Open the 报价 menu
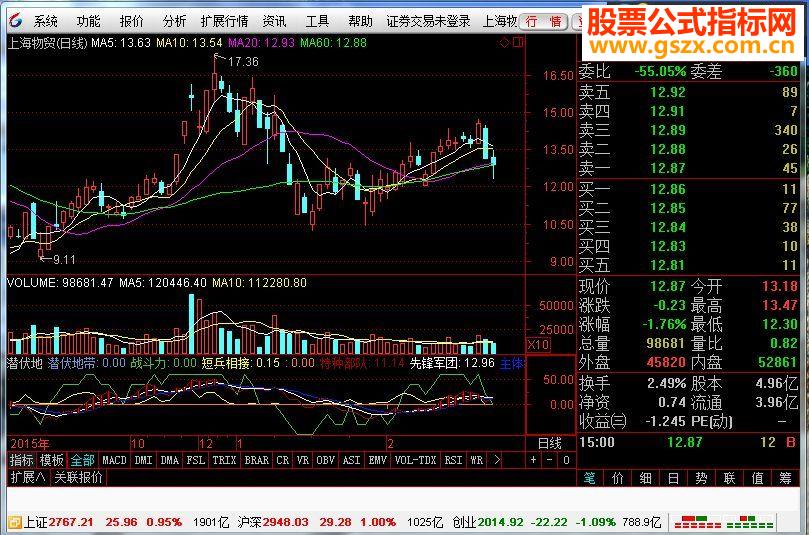The height and width of the screenshot is (535, 809). coord(131,21)
